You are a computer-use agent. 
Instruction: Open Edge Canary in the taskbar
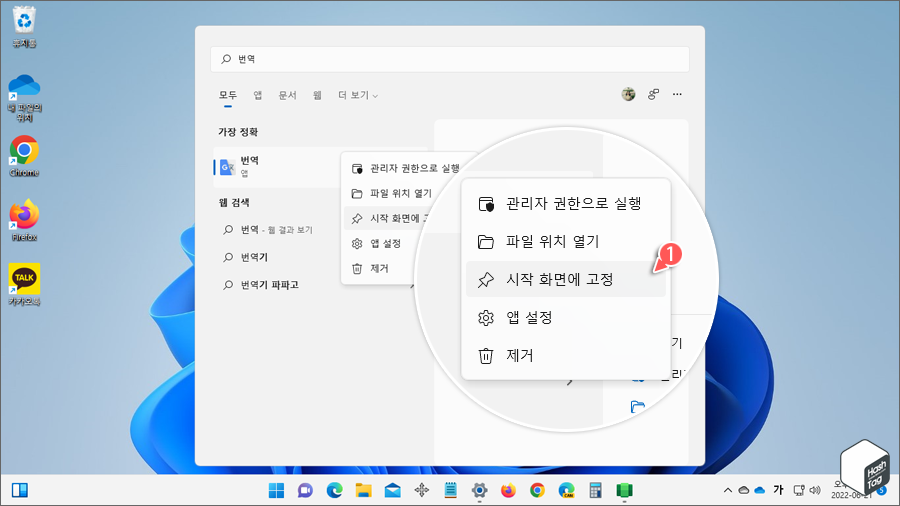[x=567, y=491]
